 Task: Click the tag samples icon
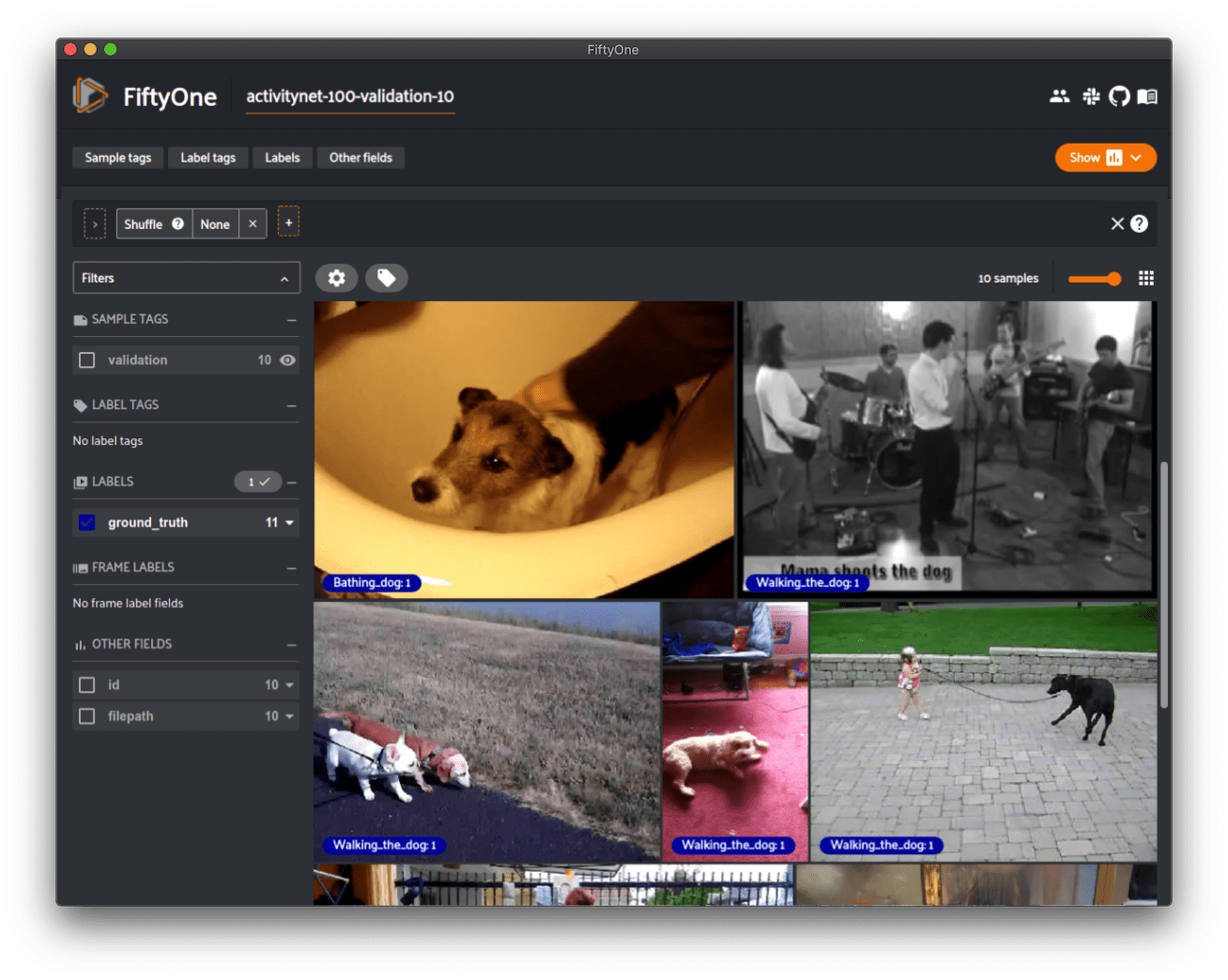[386, 278]
